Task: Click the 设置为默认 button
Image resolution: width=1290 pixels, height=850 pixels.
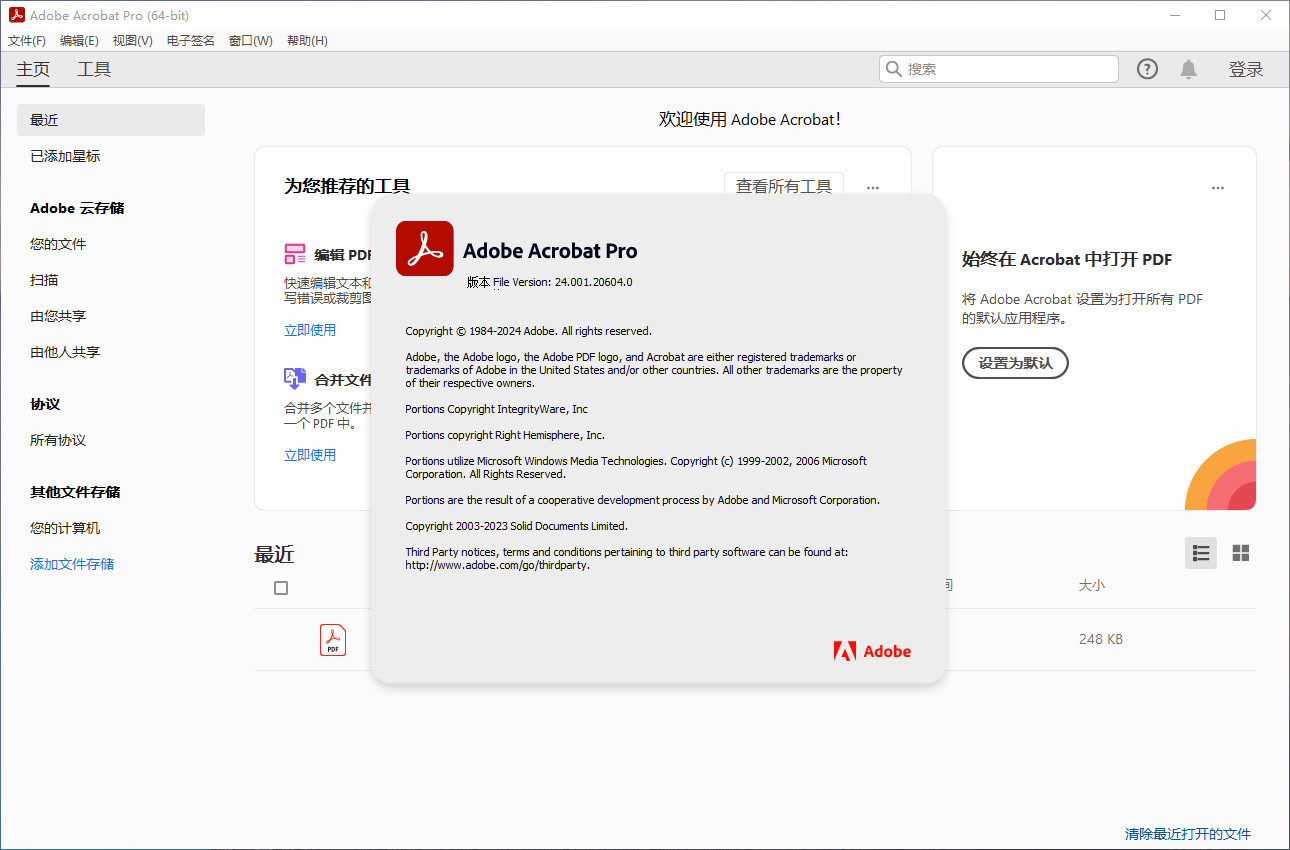Action: pyautogui.click(x=1014, y=363)
